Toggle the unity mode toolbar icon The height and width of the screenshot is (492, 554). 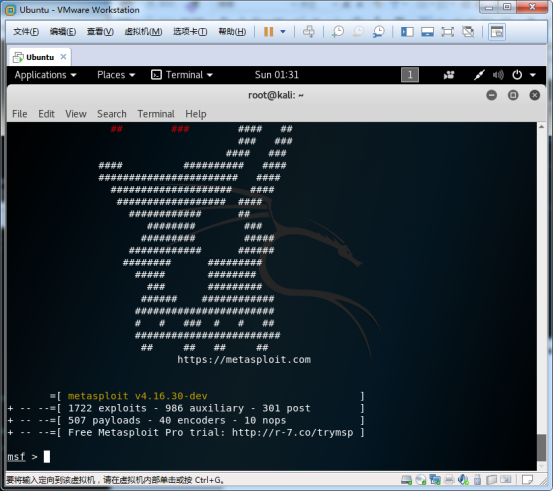468,32
